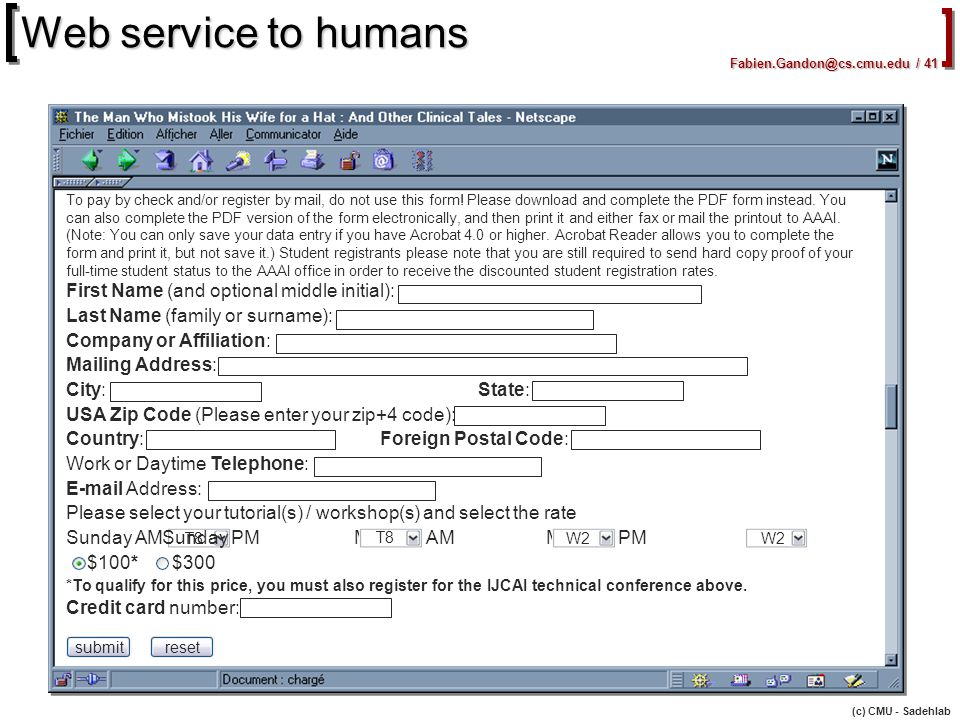Focus the State input field
The width and height of the screenshot is (960, 720).
608,391
